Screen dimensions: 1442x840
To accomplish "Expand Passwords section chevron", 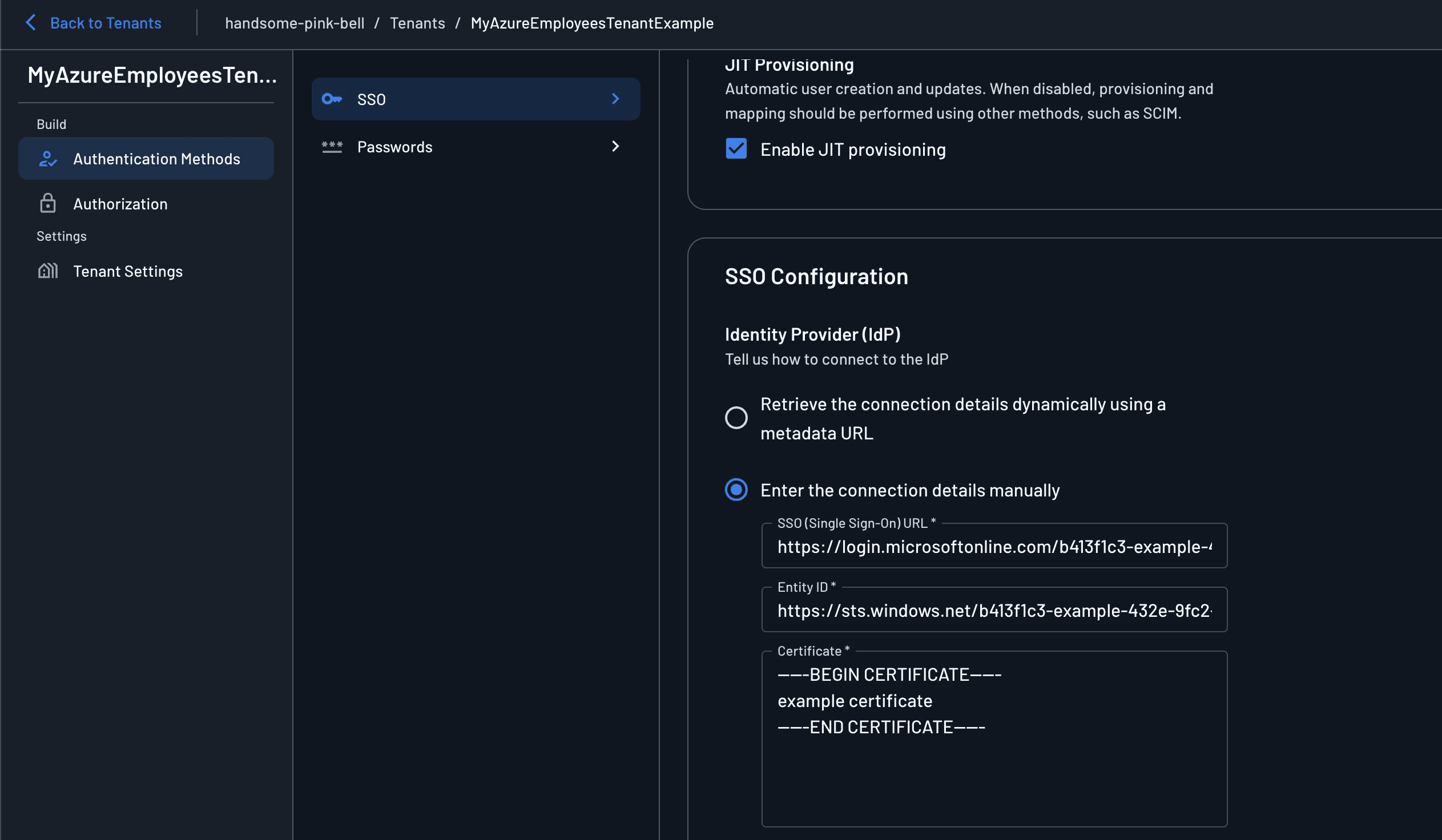I will coord(615,147).
